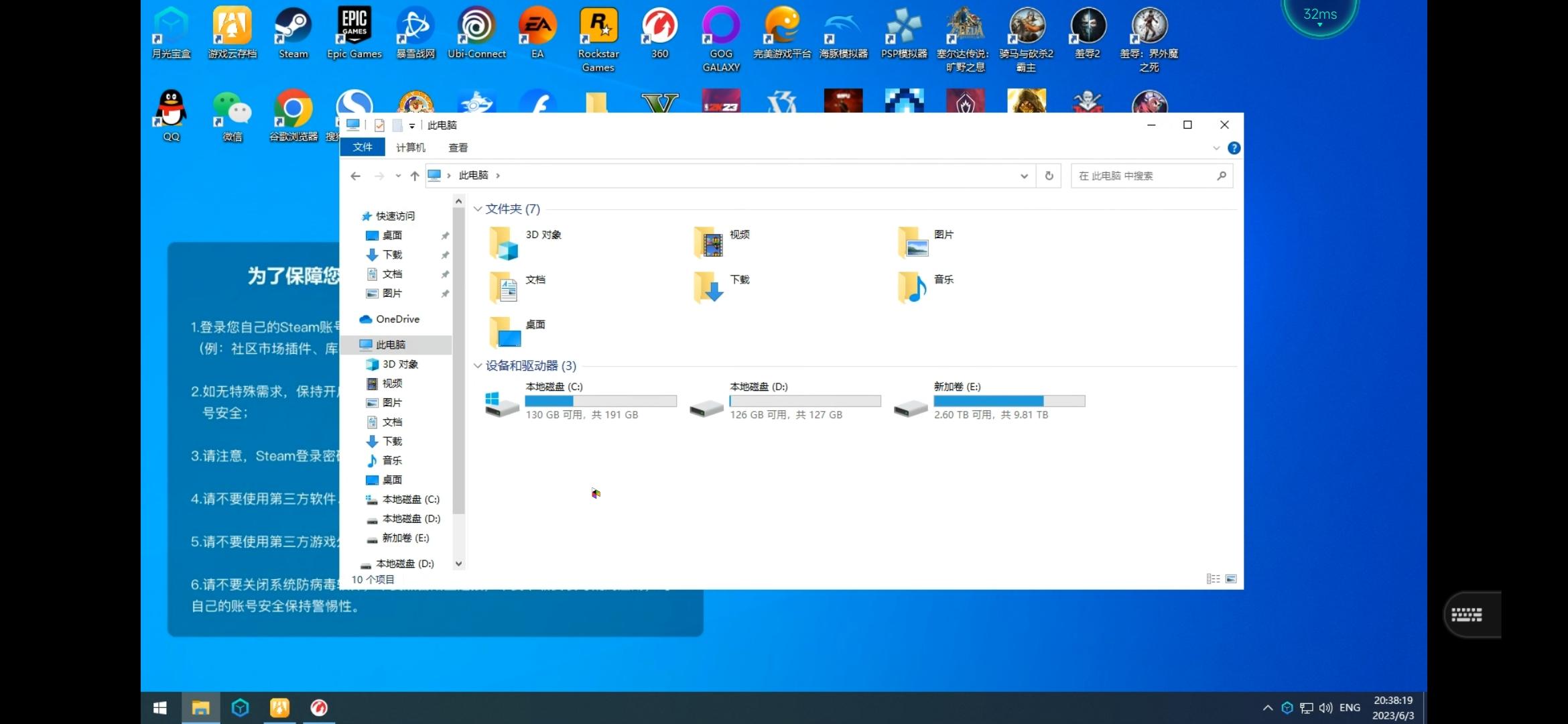1568x724 pixels.
Task: Open the Steam desktop shortcut
Action: 293,32
